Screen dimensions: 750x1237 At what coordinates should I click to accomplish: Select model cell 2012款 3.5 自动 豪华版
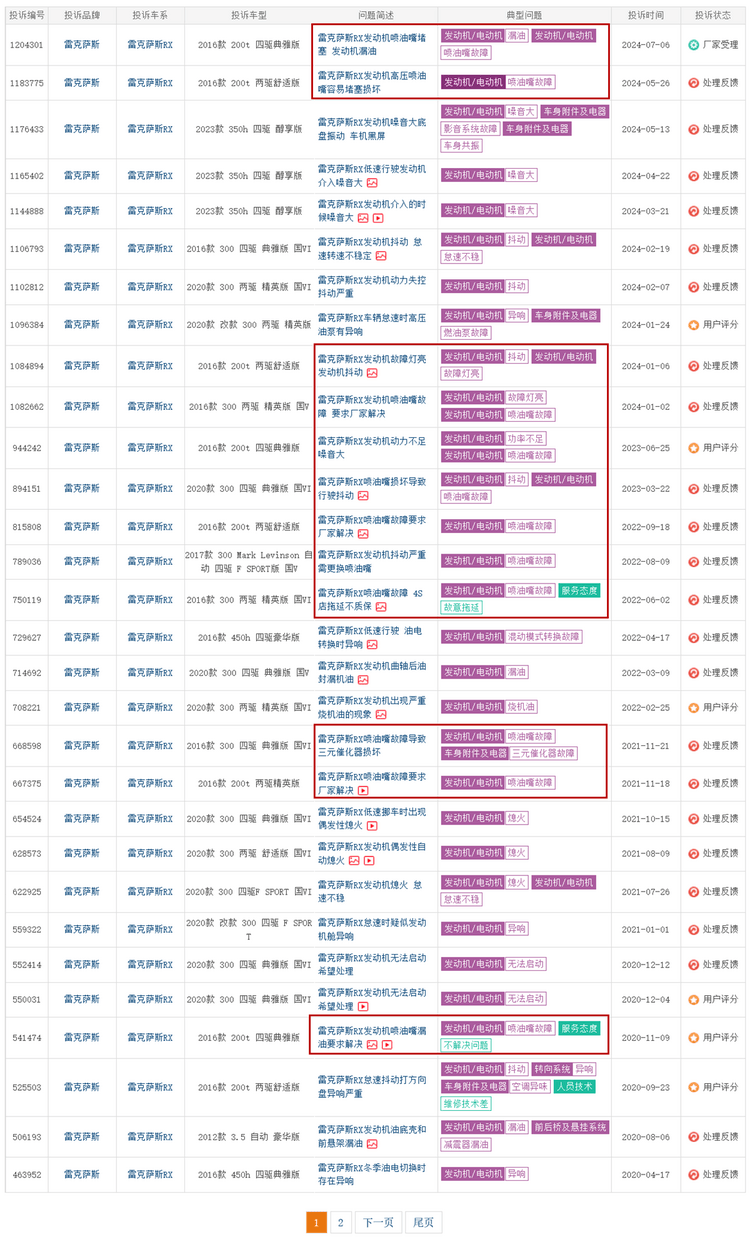[248, 1137]
